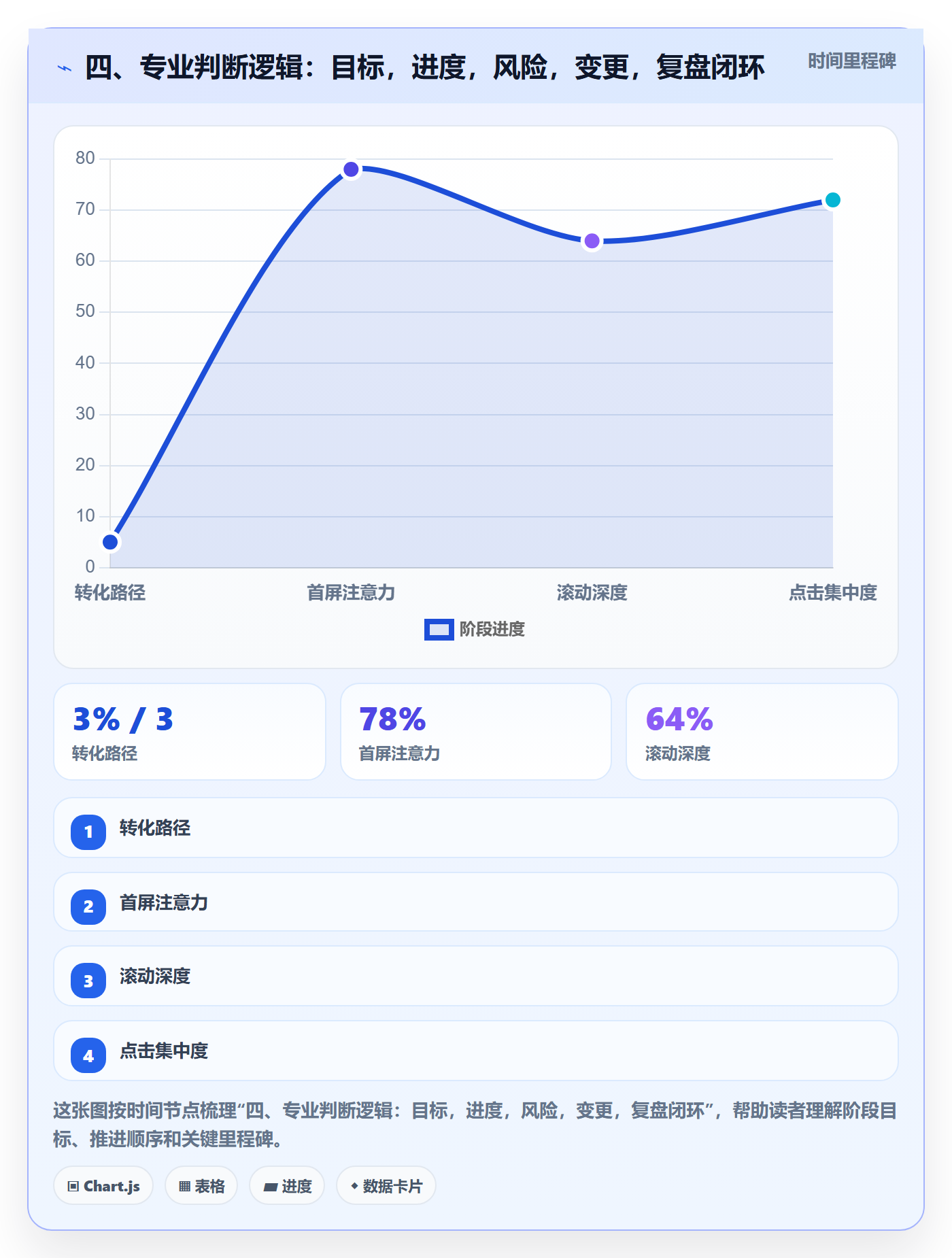
Task: Click the 阶段进度 legend label
Action: (492, 630)
